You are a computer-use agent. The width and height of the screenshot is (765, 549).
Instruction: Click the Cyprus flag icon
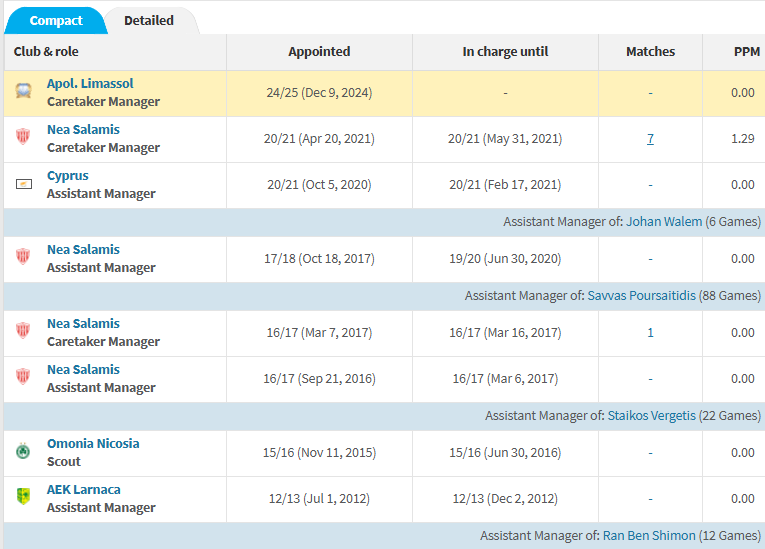tap(24, 184)
